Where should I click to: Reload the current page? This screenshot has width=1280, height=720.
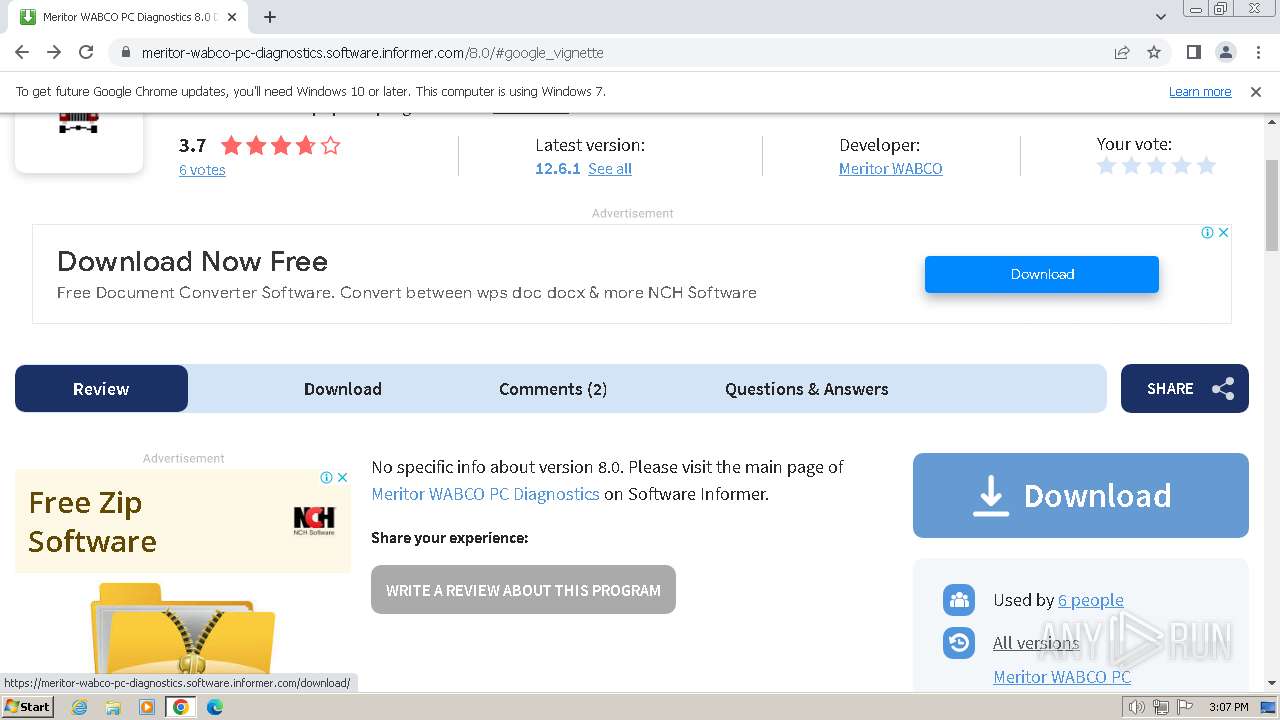point(86,52)
